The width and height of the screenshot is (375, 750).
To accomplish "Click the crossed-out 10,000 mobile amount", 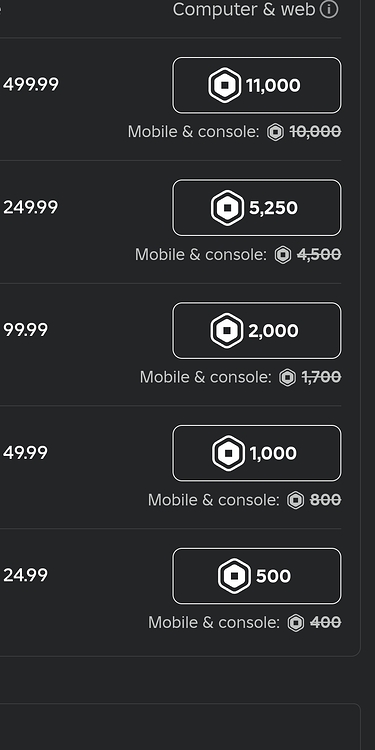I will point(316,132).
